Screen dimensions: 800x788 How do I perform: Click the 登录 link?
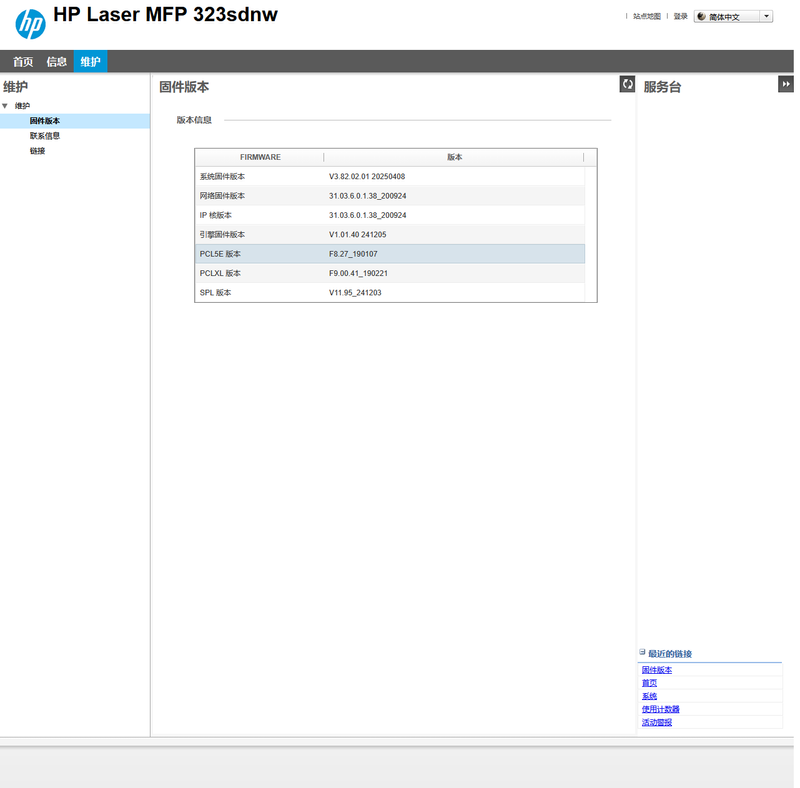680,17
